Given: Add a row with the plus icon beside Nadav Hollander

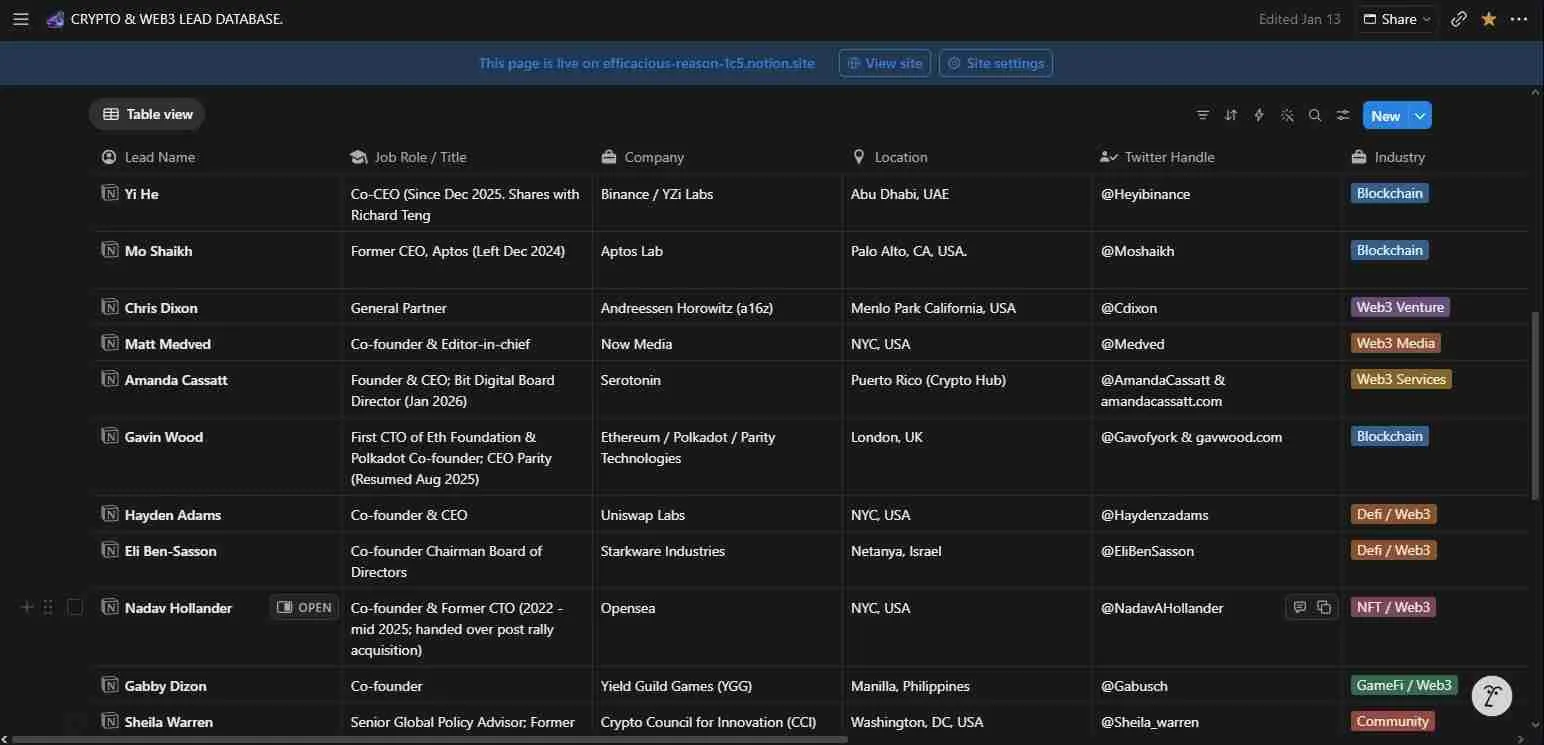Looking at the screenshot, I should click(27, 607).
